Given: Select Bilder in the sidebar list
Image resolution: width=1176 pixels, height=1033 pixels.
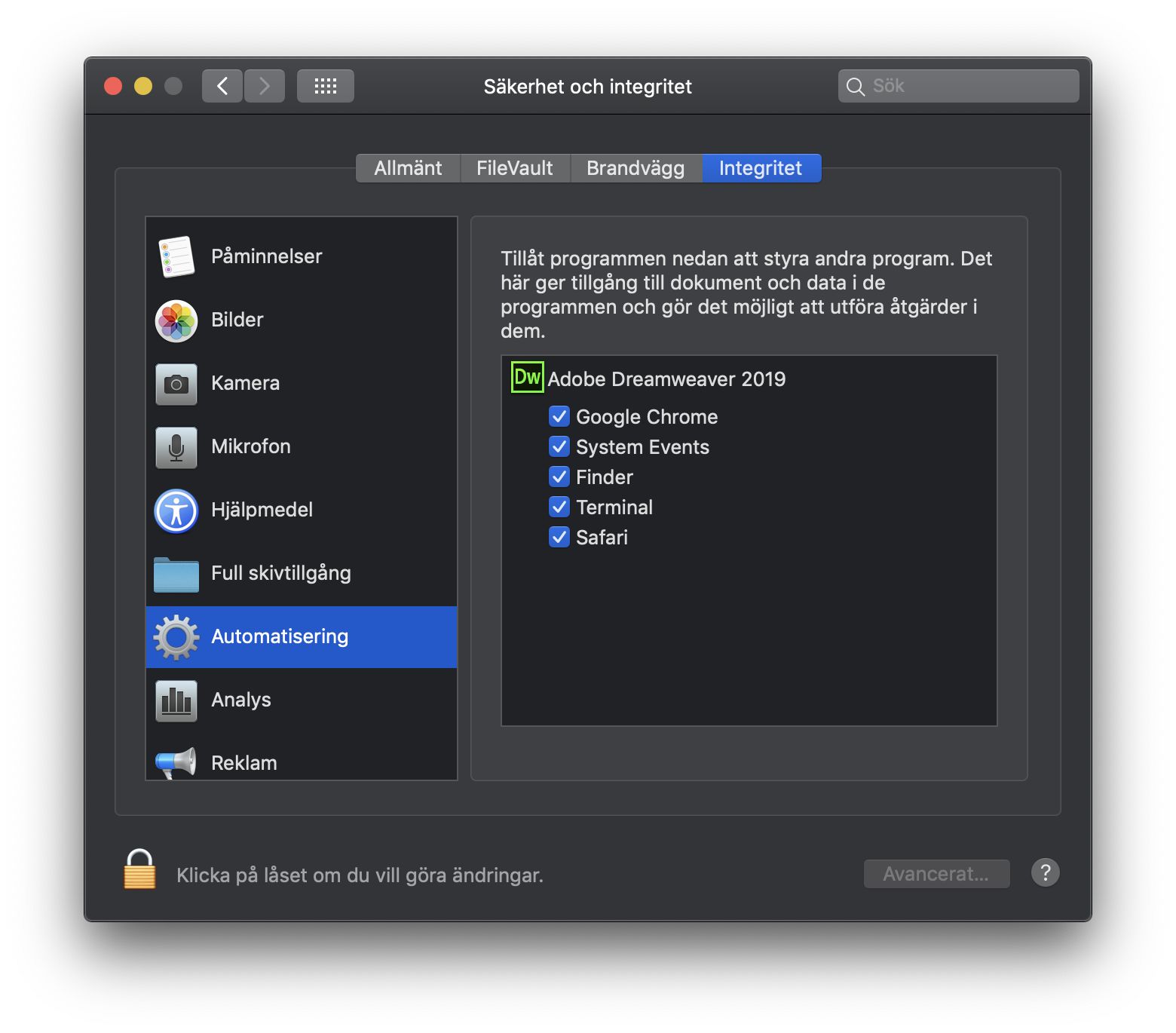Looking at the screenshot, I should click(x=302, y=320).
